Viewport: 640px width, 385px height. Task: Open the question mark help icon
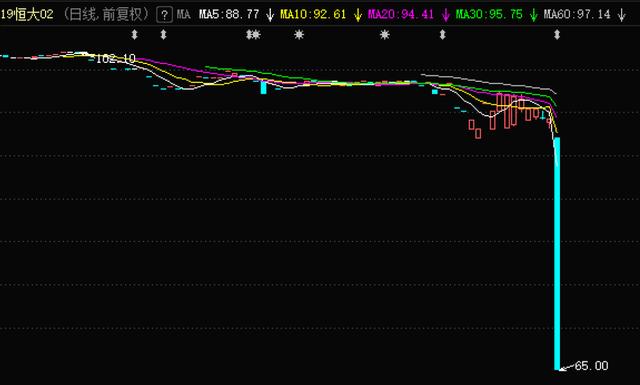click(164, 15)
